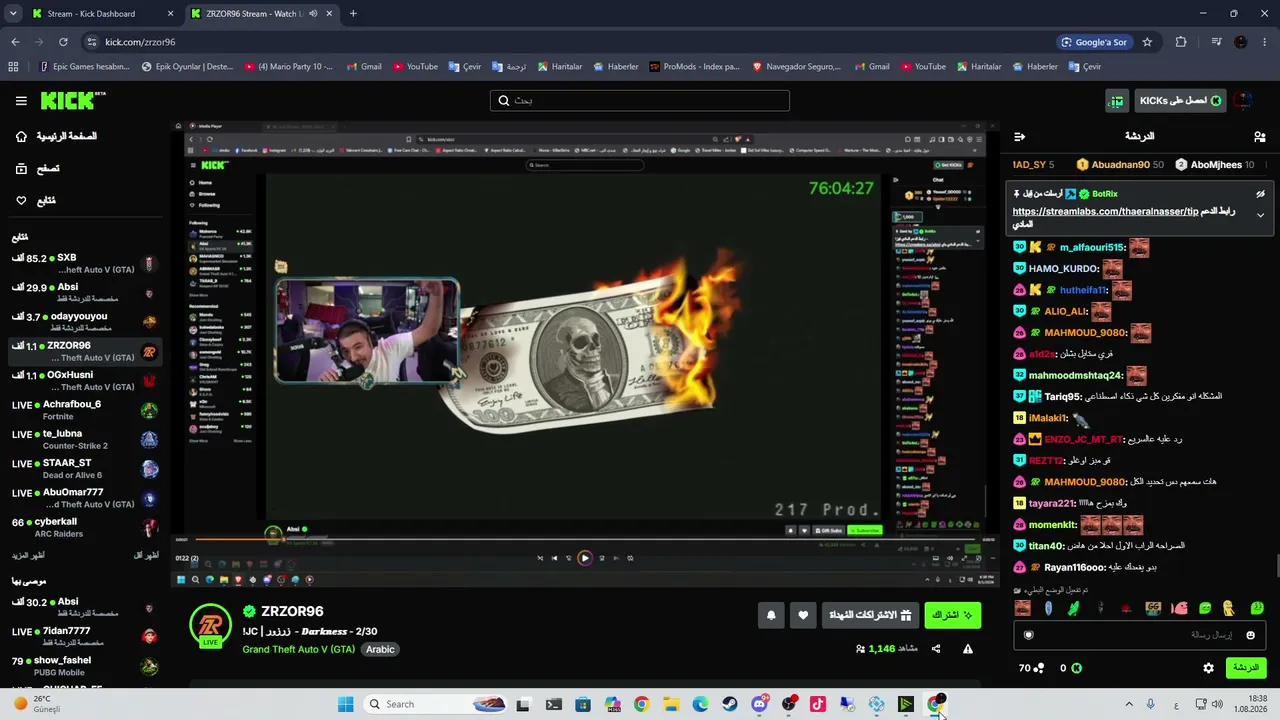Open SXB channel in following list

(85, 264)
